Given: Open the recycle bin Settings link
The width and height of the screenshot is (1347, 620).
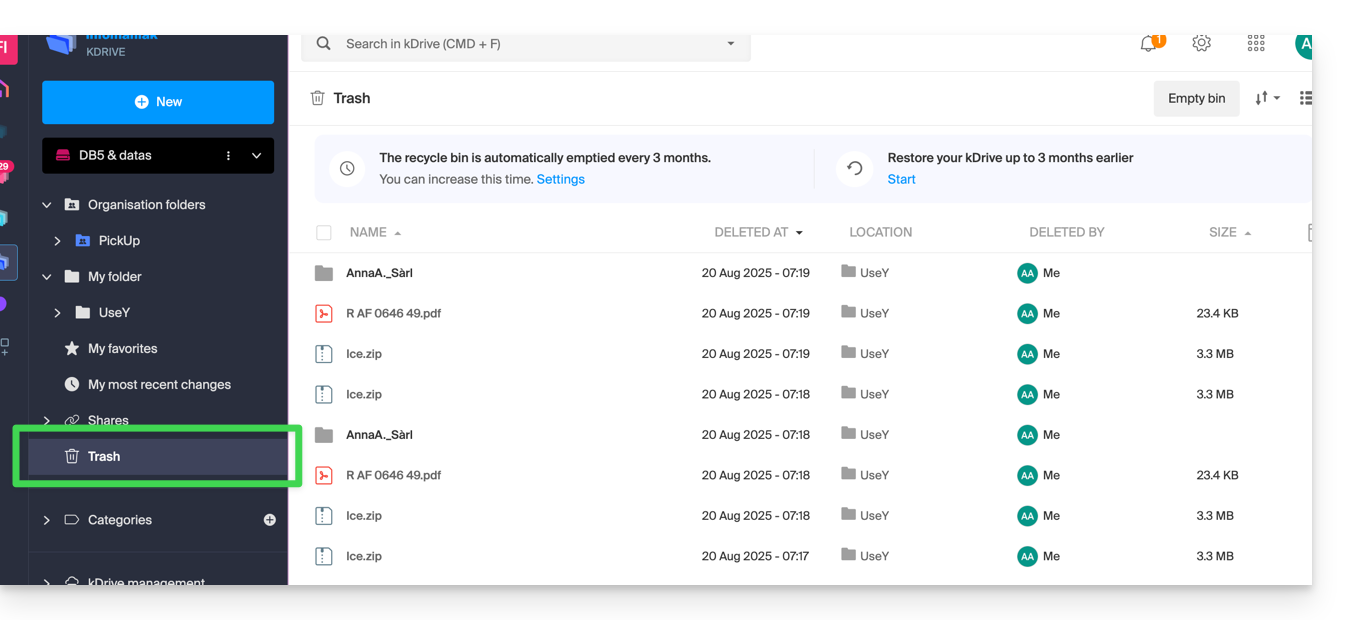Looking at the screenshot, I should click(x=560, y=180).
